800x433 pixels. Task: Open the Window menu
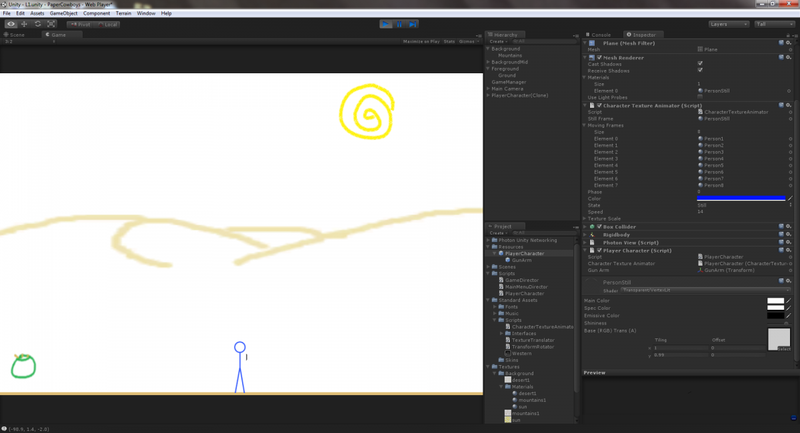click(146, 13)
